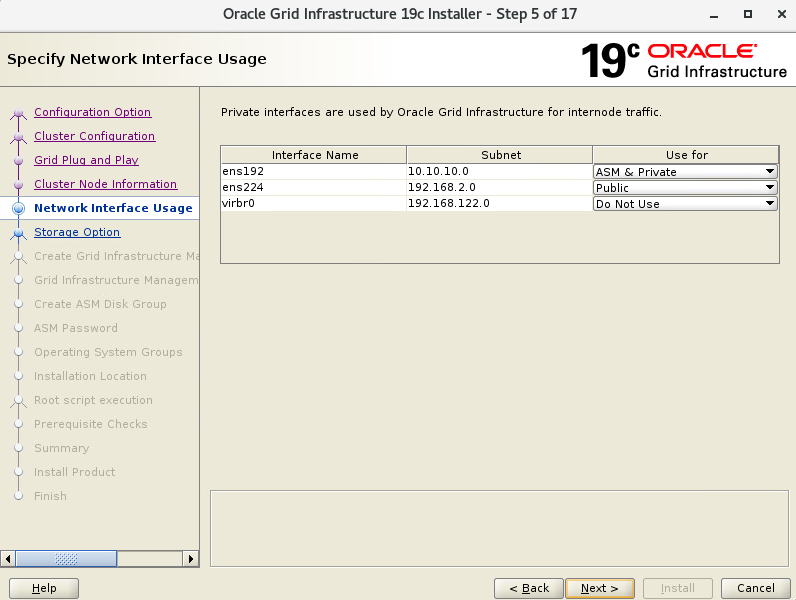Open the Storage Option step link
Viewport: 796px width, 600px height.
pyautogui.click(x=77, y=233)
